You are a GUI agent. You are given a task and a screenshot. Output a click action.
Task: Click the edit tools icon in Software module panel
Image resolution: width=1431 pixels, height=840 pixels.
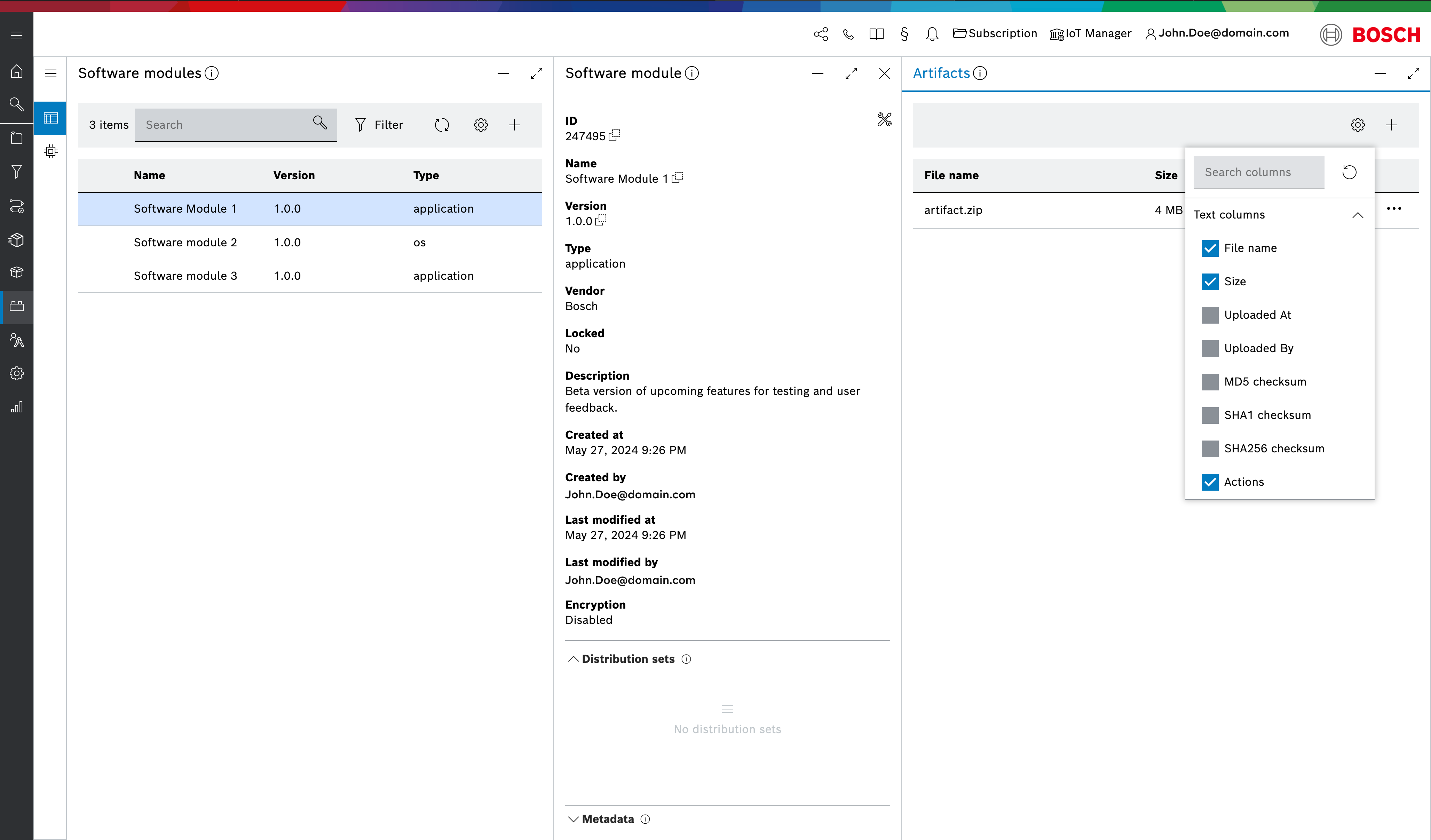884,119
